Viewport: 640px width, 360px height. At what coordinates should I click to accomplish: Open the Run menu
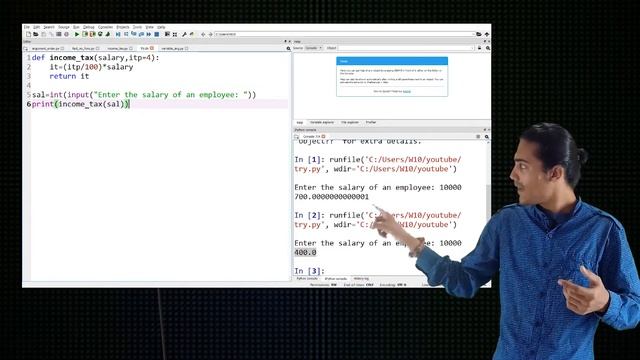click(76, 27)
